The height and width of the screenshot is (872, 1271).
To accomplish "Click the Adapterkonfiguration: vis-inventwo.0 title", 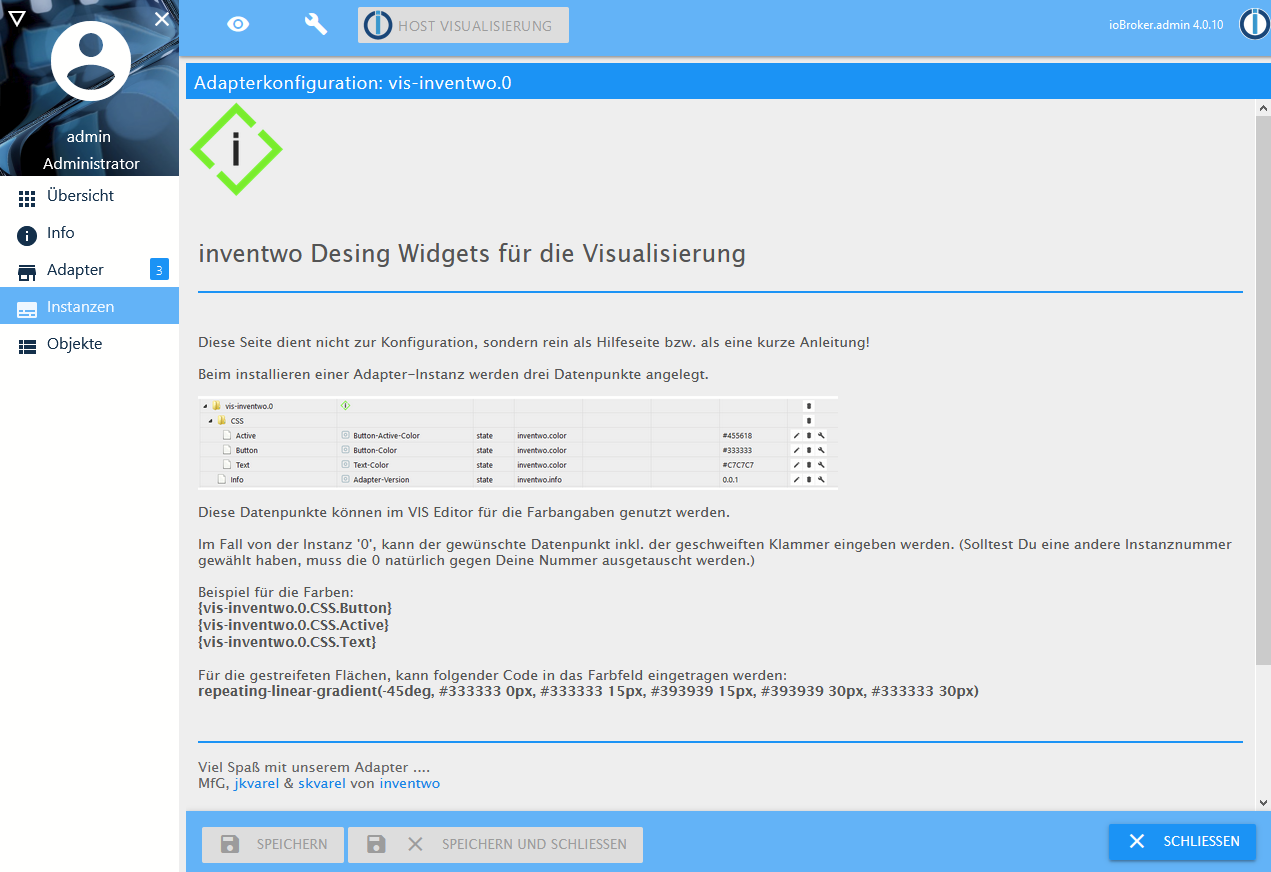I will (353, 83).
